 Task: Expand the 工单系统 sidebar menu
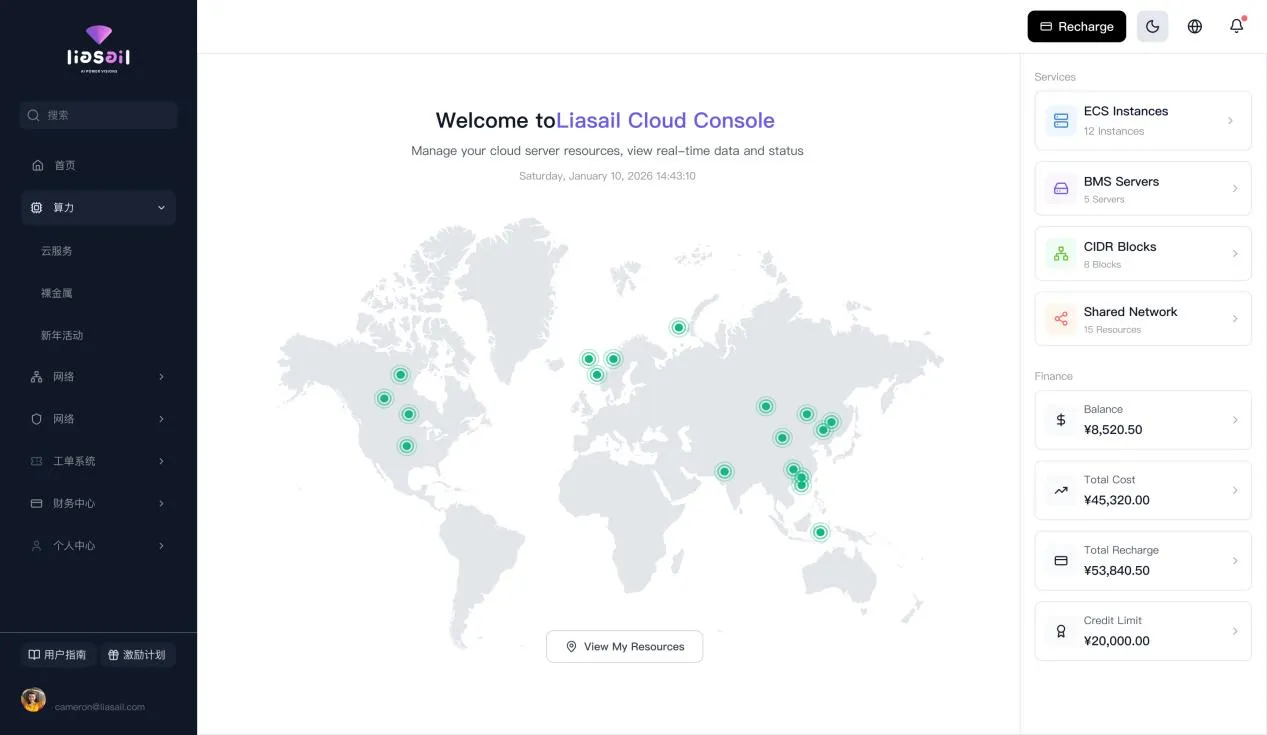[x=98, y=461]
